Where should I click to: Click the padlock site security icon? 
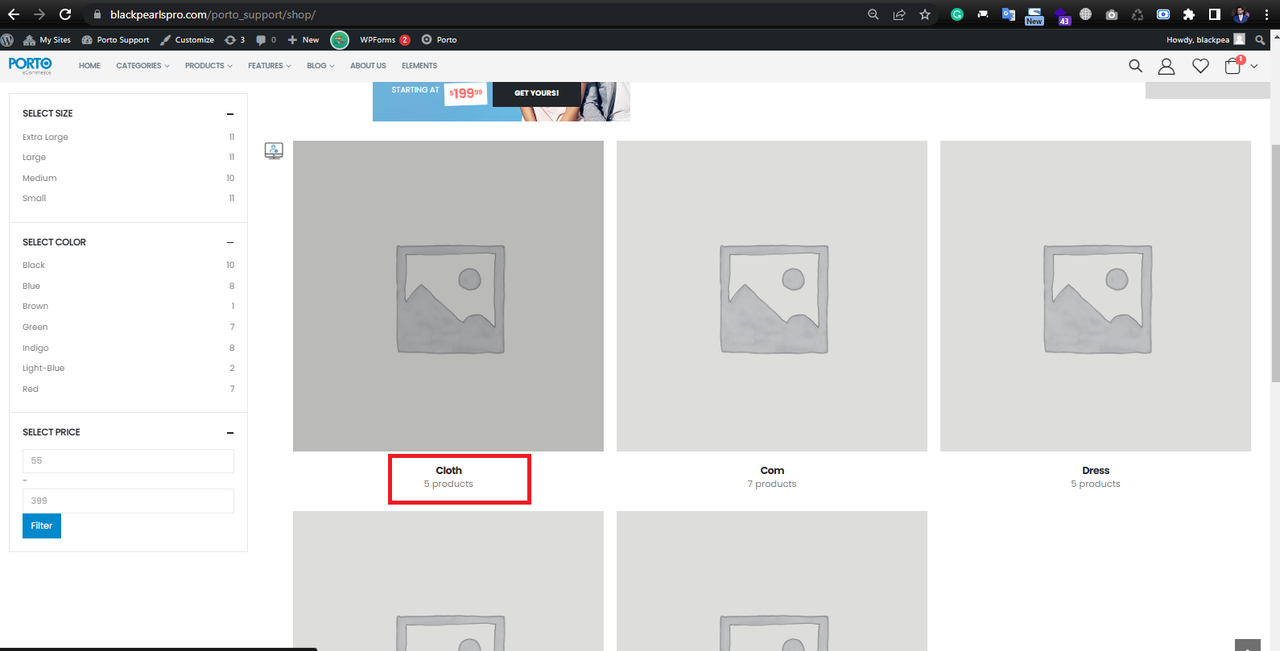pos(97,15)
